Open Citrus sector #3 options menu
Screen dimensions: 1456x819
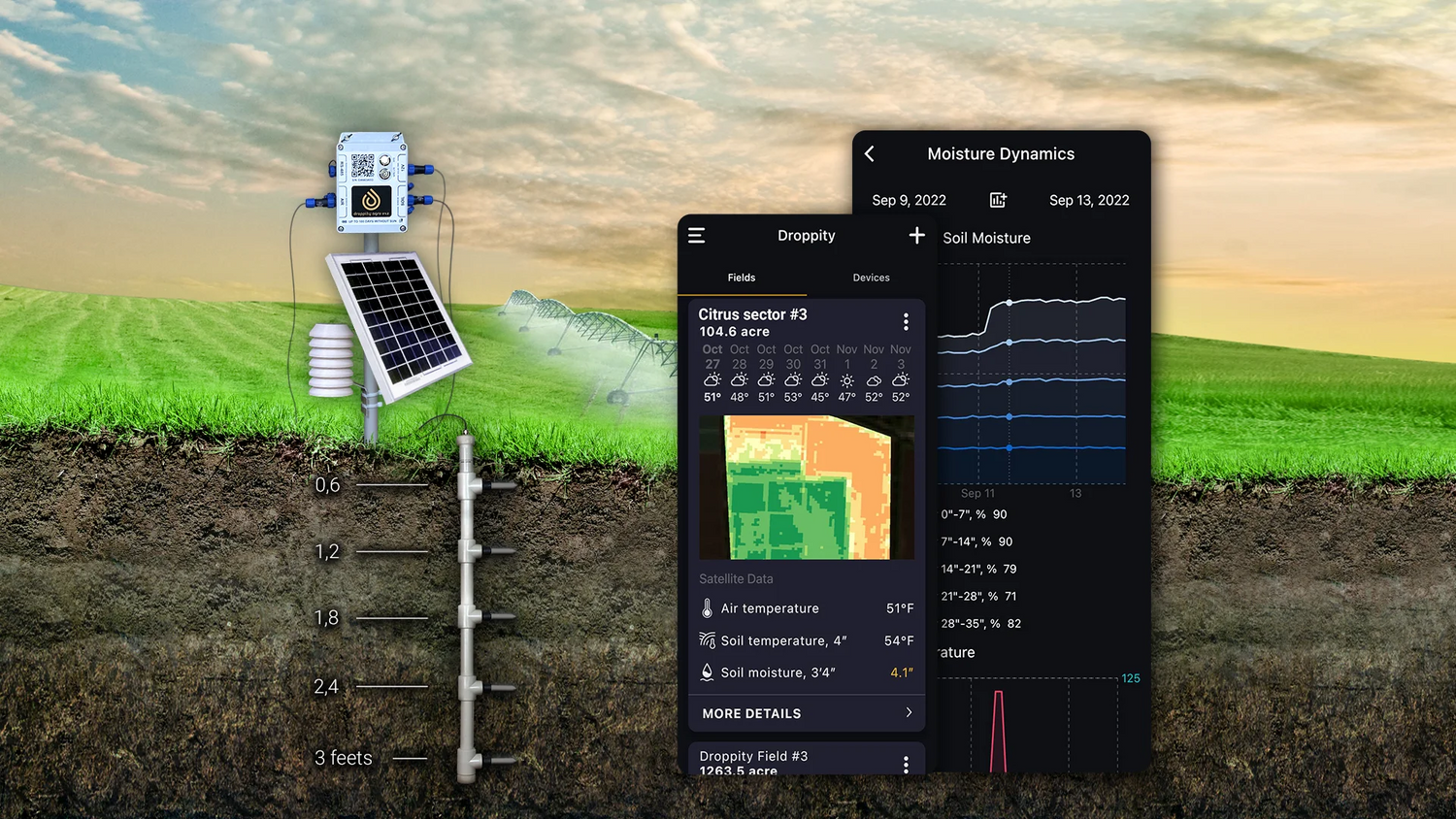click(x=906, y=322)
